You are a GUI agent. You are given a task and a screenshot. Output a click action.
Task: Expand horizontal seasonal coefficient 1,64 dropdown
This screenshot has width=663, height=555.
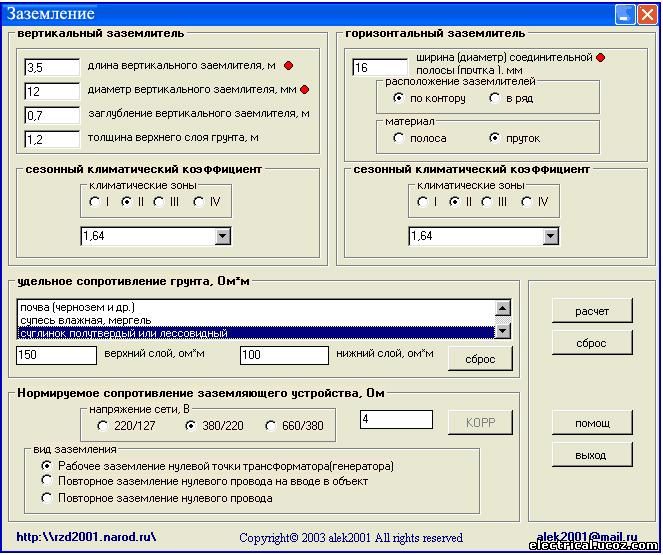pos(549,237)
